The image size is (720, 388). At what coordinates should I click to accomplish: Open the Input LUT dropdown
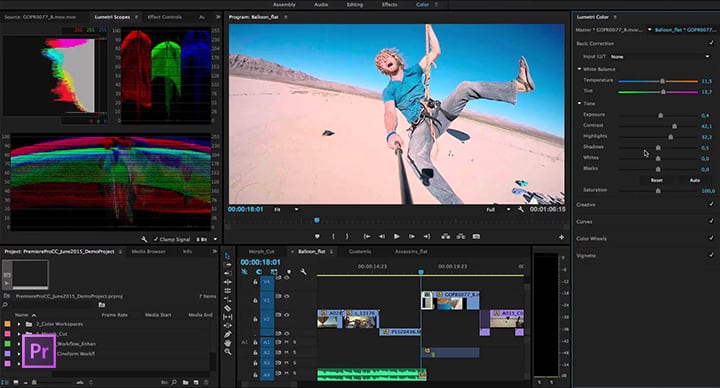coord(660,56)
